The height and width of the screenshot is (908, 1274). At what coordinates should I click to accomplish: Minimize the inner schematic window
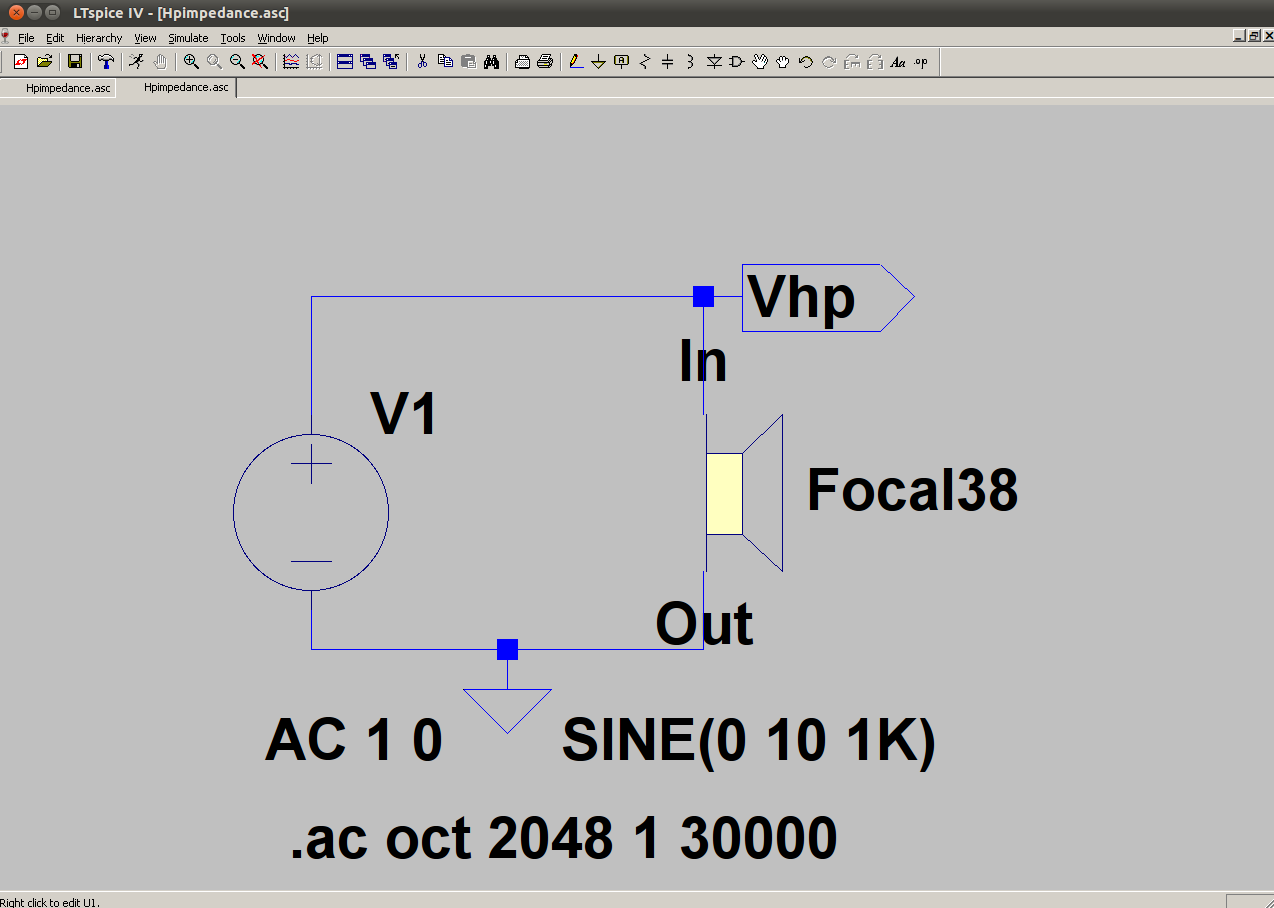click(x=1240, y=36)
